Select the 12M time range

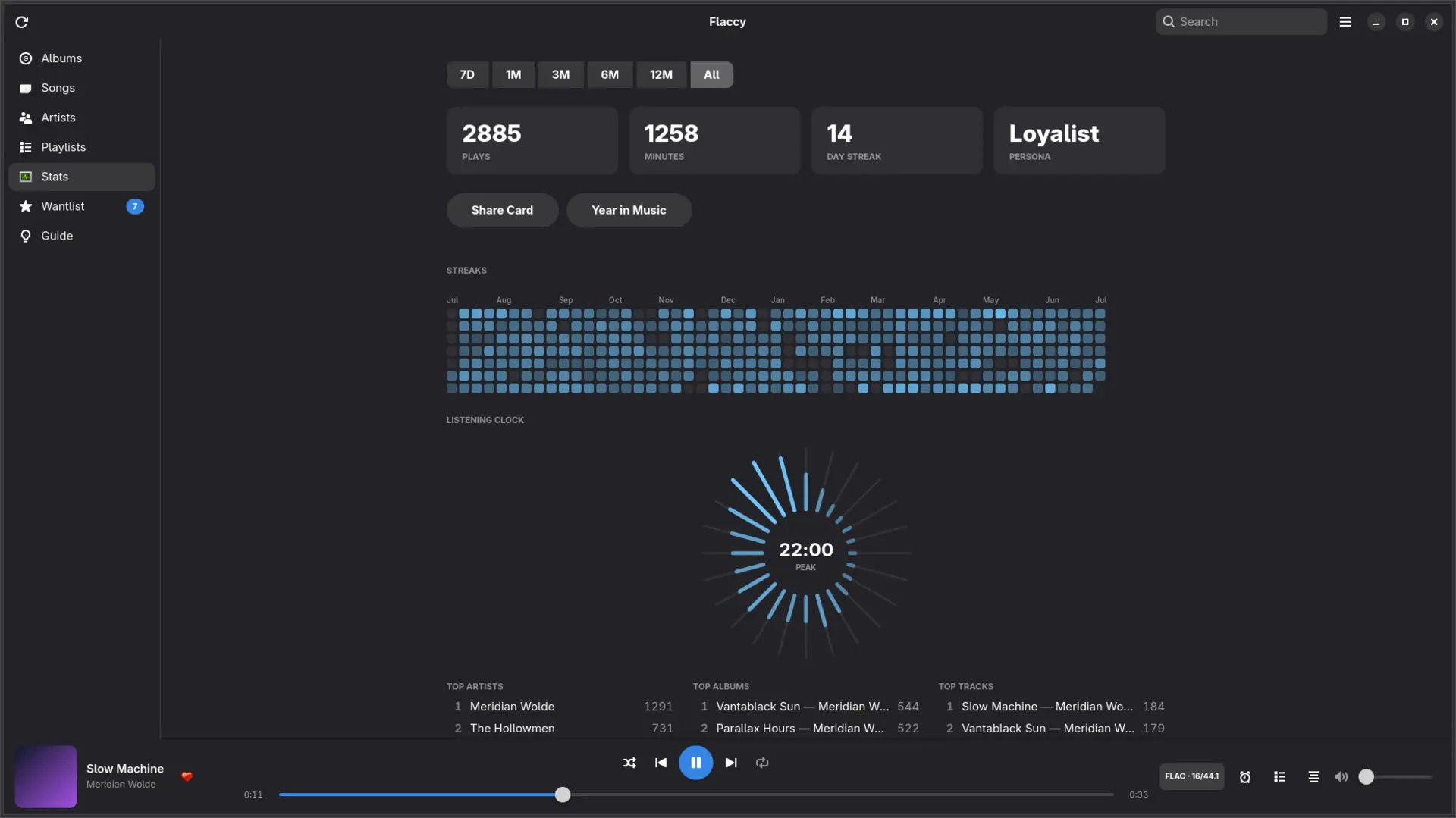click(x=661, y=74)
